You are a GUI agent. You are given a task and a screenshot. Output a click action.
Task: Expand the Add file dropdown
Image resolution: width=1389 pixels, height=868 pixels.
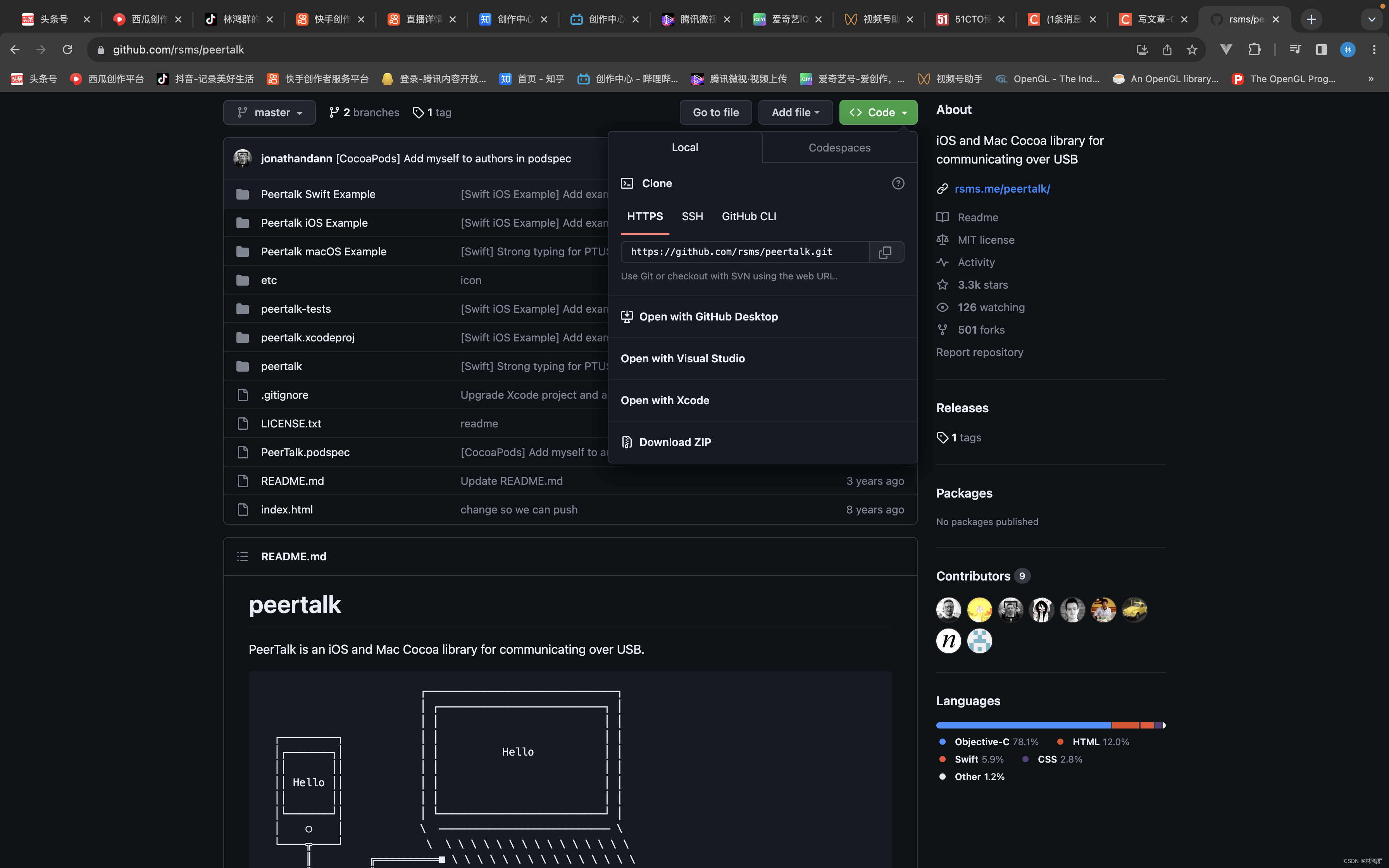796,112
